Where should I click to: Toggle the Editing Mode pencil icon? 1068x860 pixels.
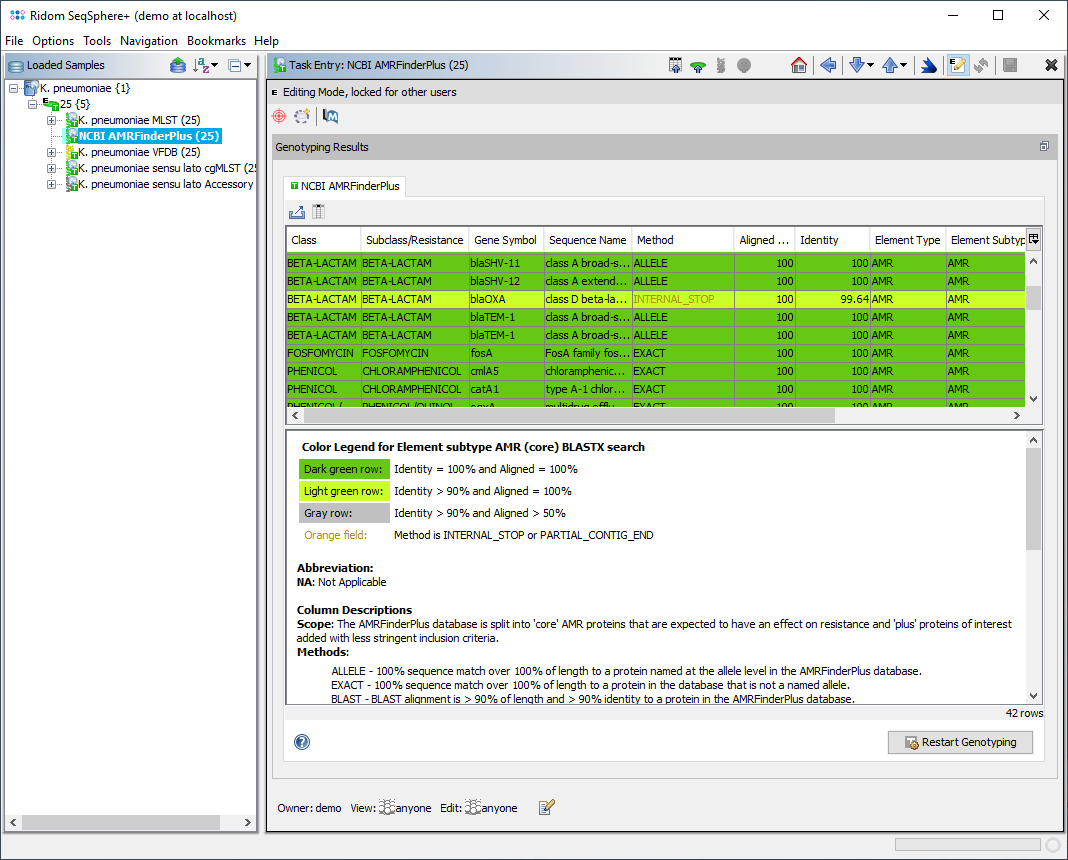(957, 65)
